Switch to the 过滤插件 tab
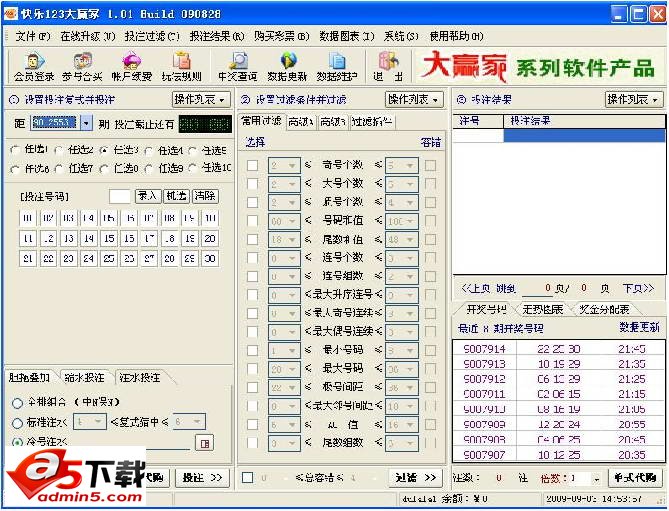 [x=372, y=122]
